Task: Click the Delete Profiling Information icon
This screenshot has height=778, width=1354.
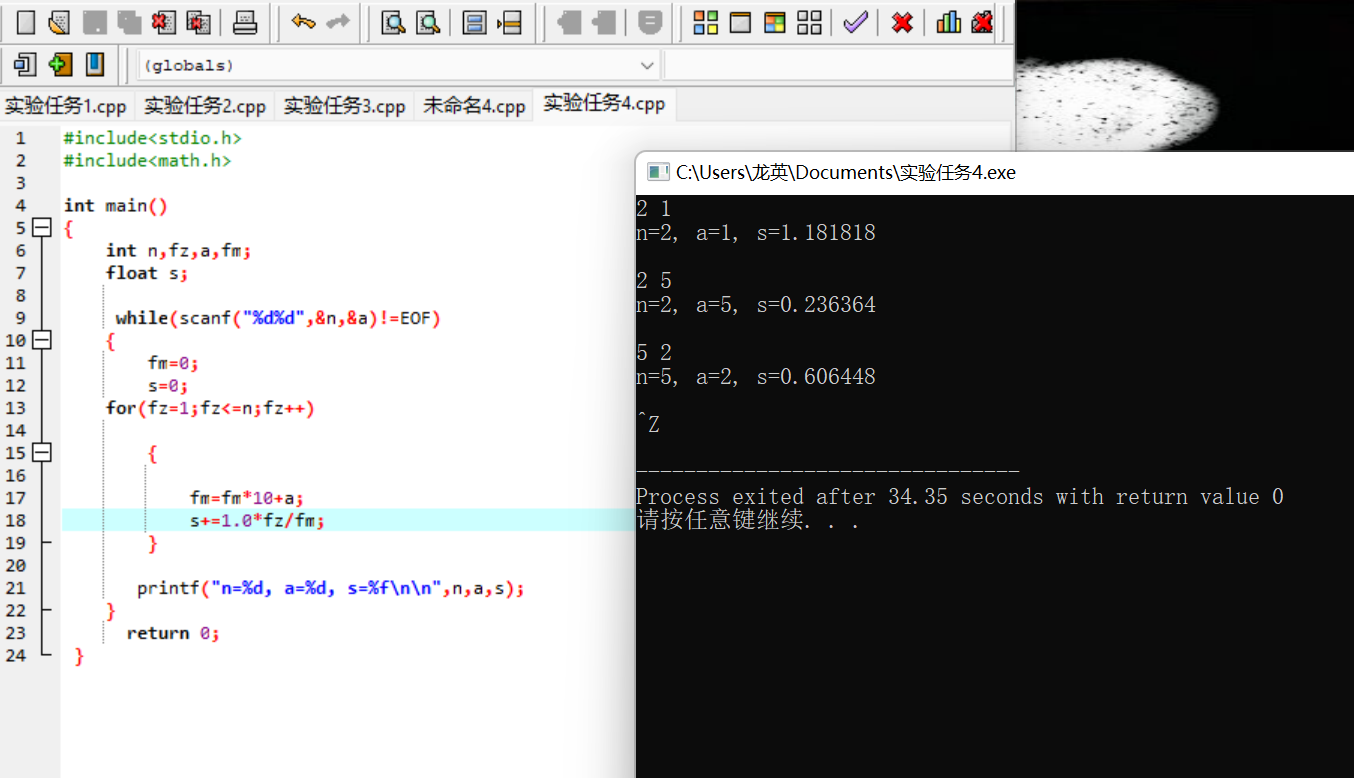Action: click(983, 22)
